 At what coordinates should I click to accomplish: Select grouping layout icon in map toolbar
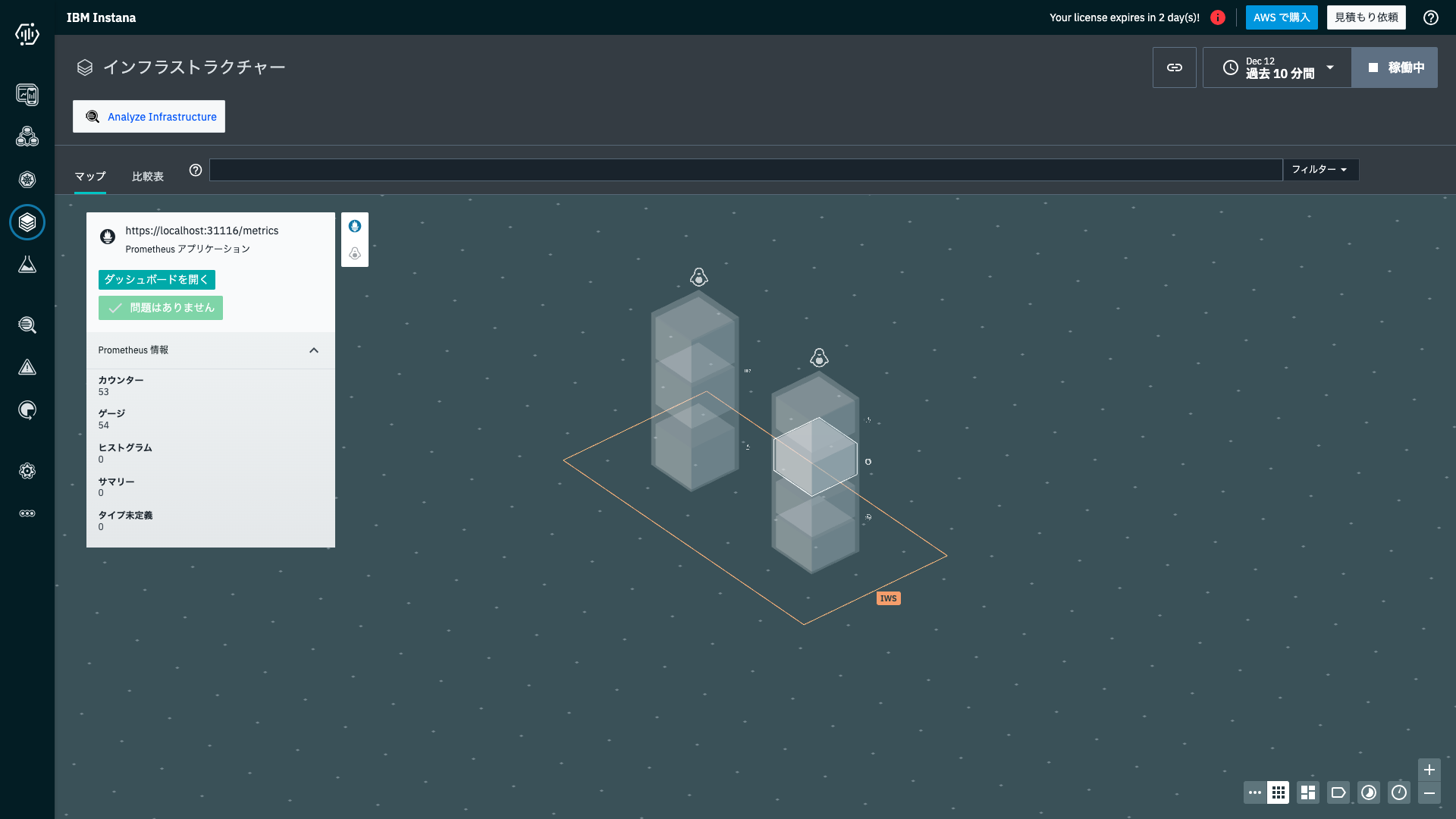1308,792
